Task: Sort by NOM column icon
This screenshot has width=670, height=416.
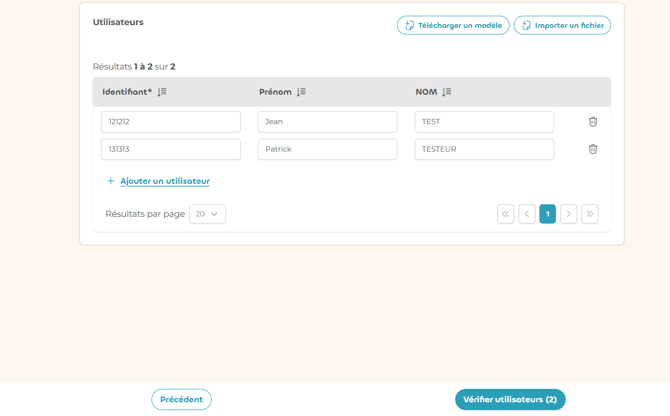Action: click(447, 92)
